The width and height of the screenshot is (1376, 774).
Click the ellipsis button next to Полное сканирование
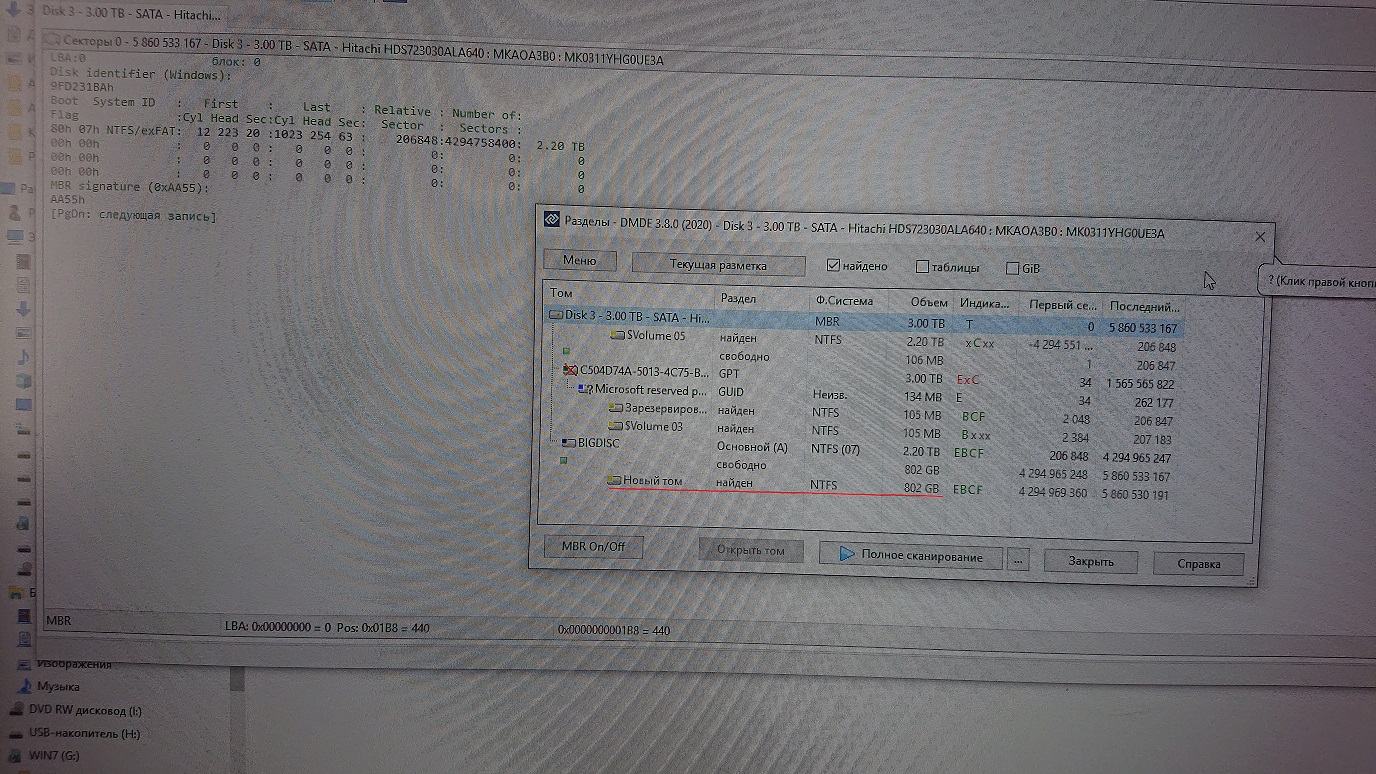point(1018,558)
